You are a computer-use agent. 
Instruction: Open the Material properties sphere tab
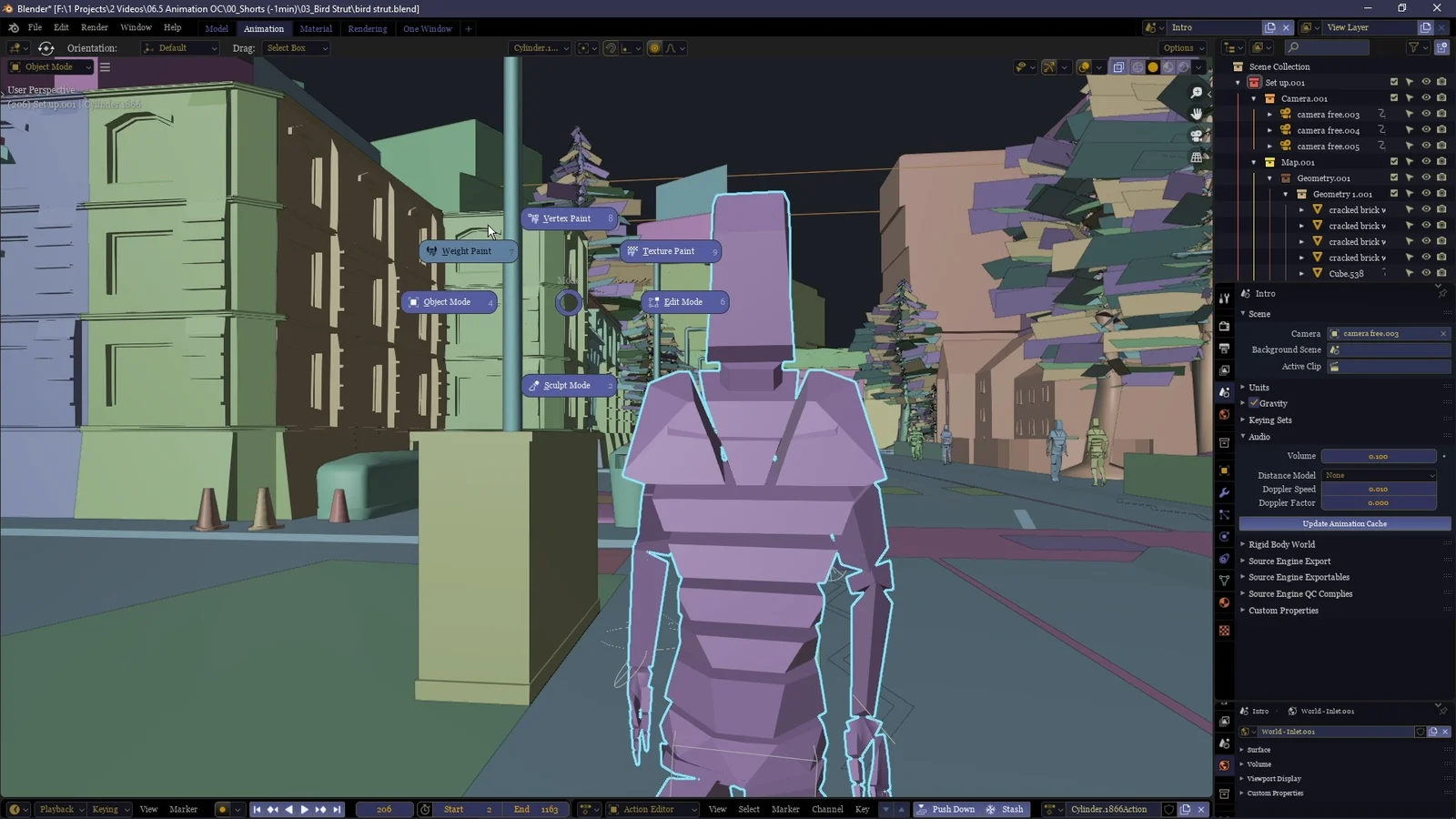tap(1224, 602)
